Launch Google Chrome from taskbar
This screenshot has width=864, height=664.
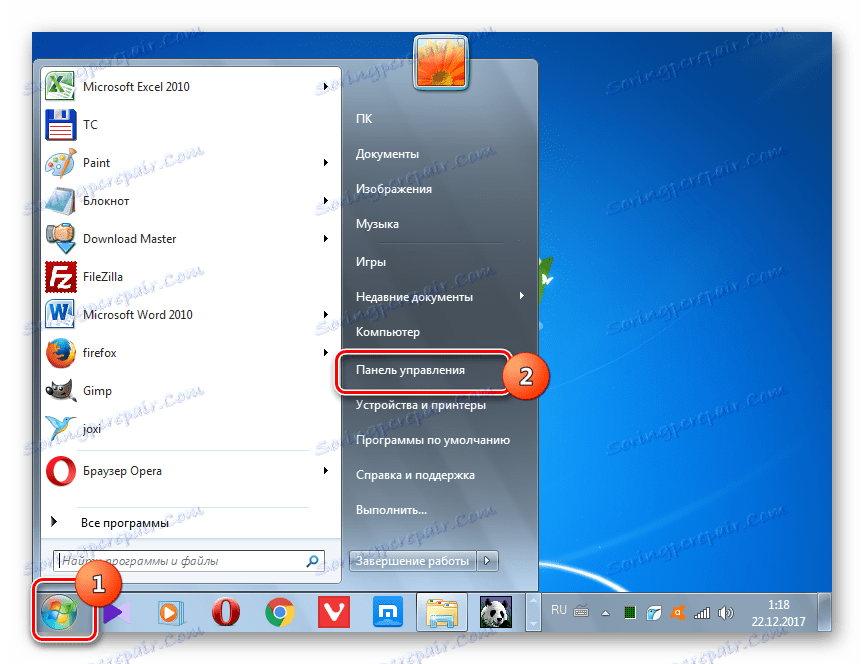[x=280, y=612]
